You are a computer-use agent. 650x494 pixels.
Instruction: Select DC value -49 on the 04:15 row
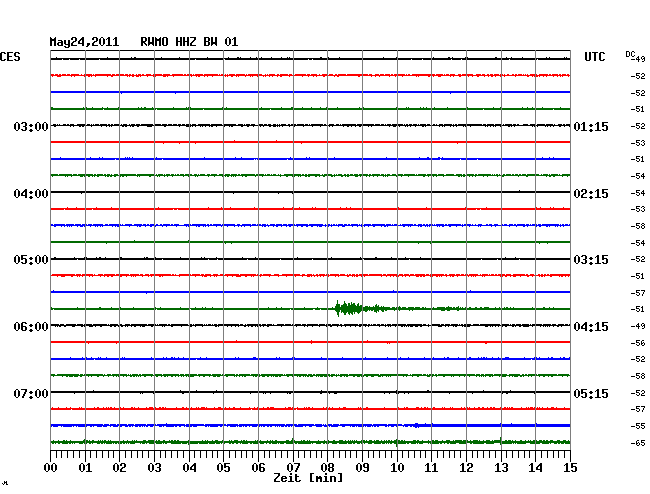pyautogui.click(x=638, y=326)
